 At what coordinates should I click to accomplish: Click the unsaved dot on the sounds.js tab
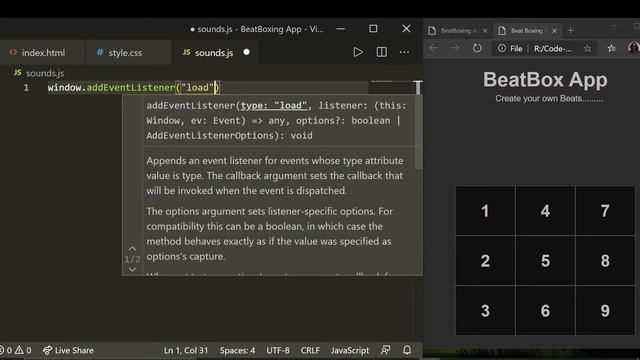[x=247, y=52]
